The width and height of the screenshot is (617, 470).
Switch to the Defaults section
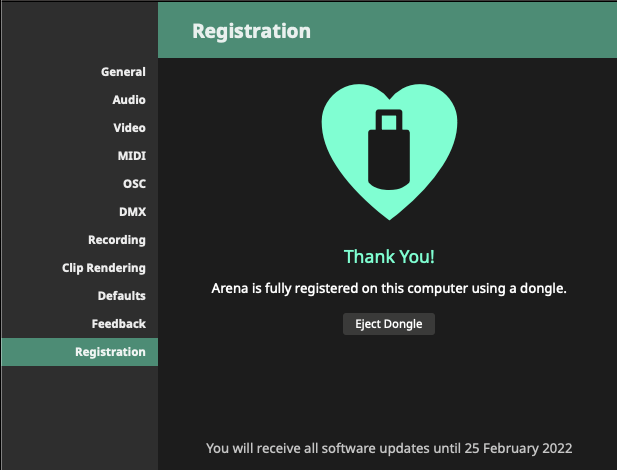121,296
